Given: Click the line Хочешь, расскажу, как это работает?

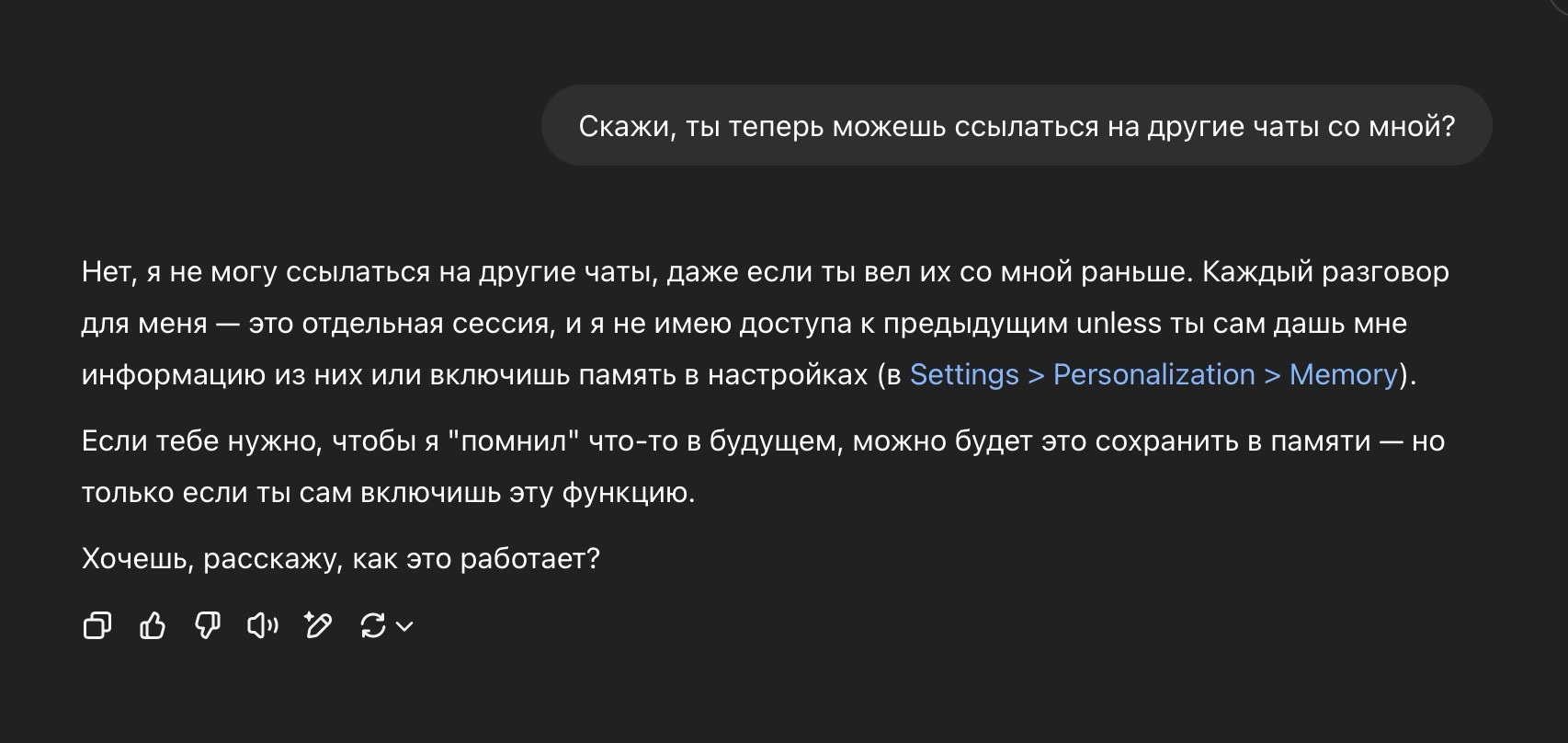Looking at the screenshot, I should pyautogui.click(x=341, y=559).
